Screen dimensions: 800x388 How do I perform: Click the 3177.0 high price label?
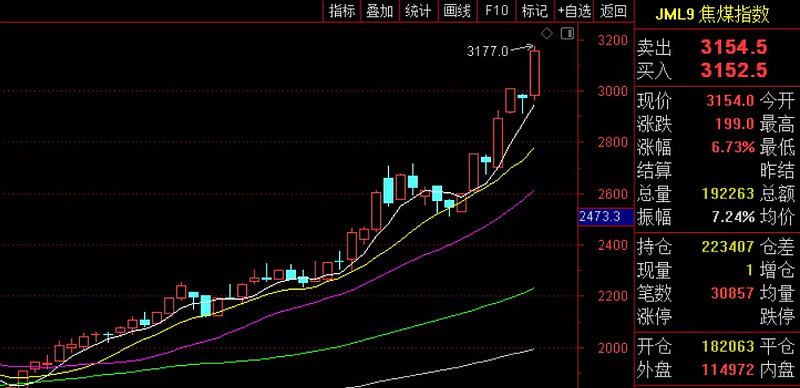[488, 51]
